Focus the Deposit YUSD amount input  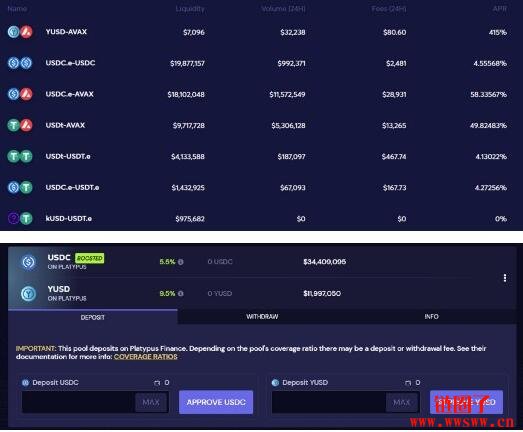coord(329,402)
